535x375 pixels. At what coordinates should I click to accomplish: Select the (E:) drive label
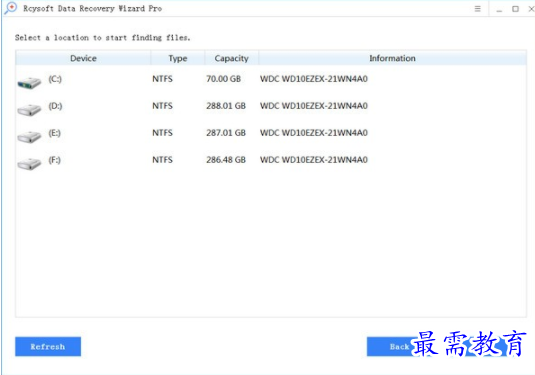(55, 133)
